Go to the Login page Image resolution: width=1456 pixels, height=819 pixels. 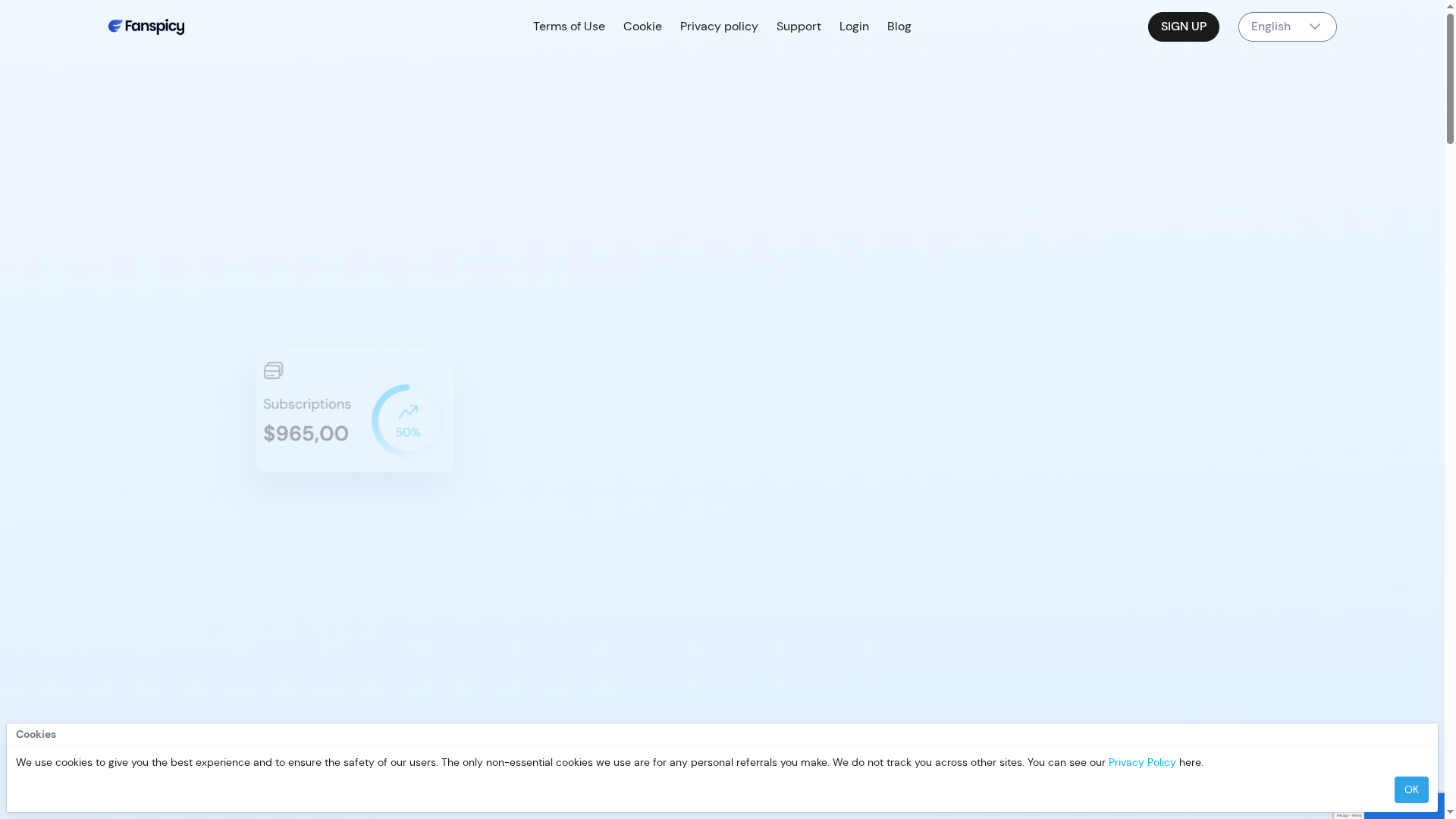pos(854,27)
